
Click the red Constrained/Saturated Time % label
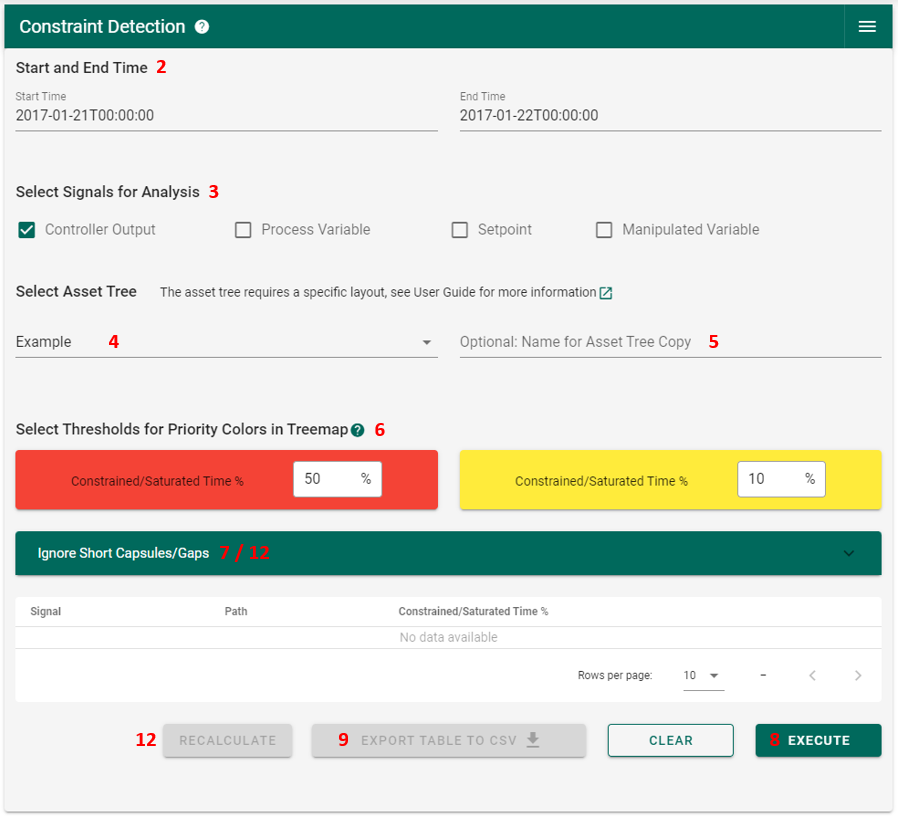coord(157,481)
